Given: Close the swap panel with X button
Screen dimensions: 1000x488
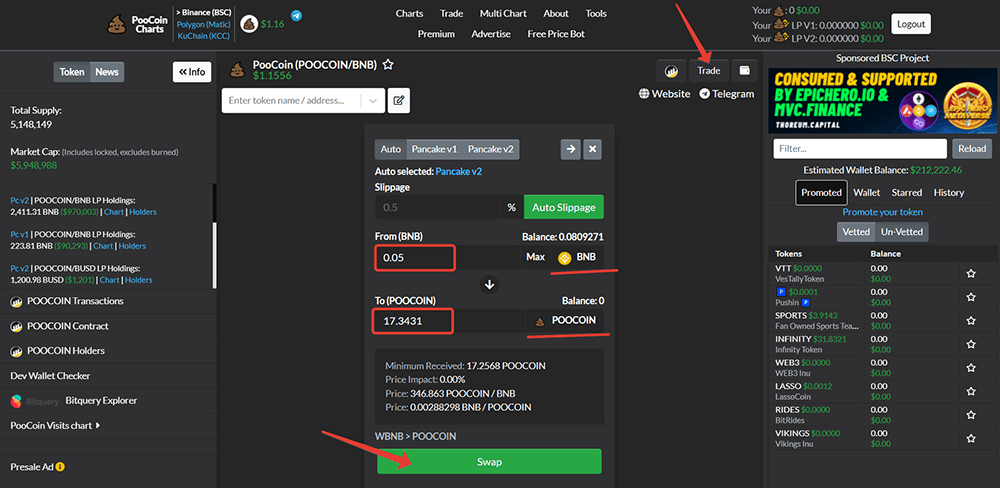Looking at the screenshot, I should (592, 149).
